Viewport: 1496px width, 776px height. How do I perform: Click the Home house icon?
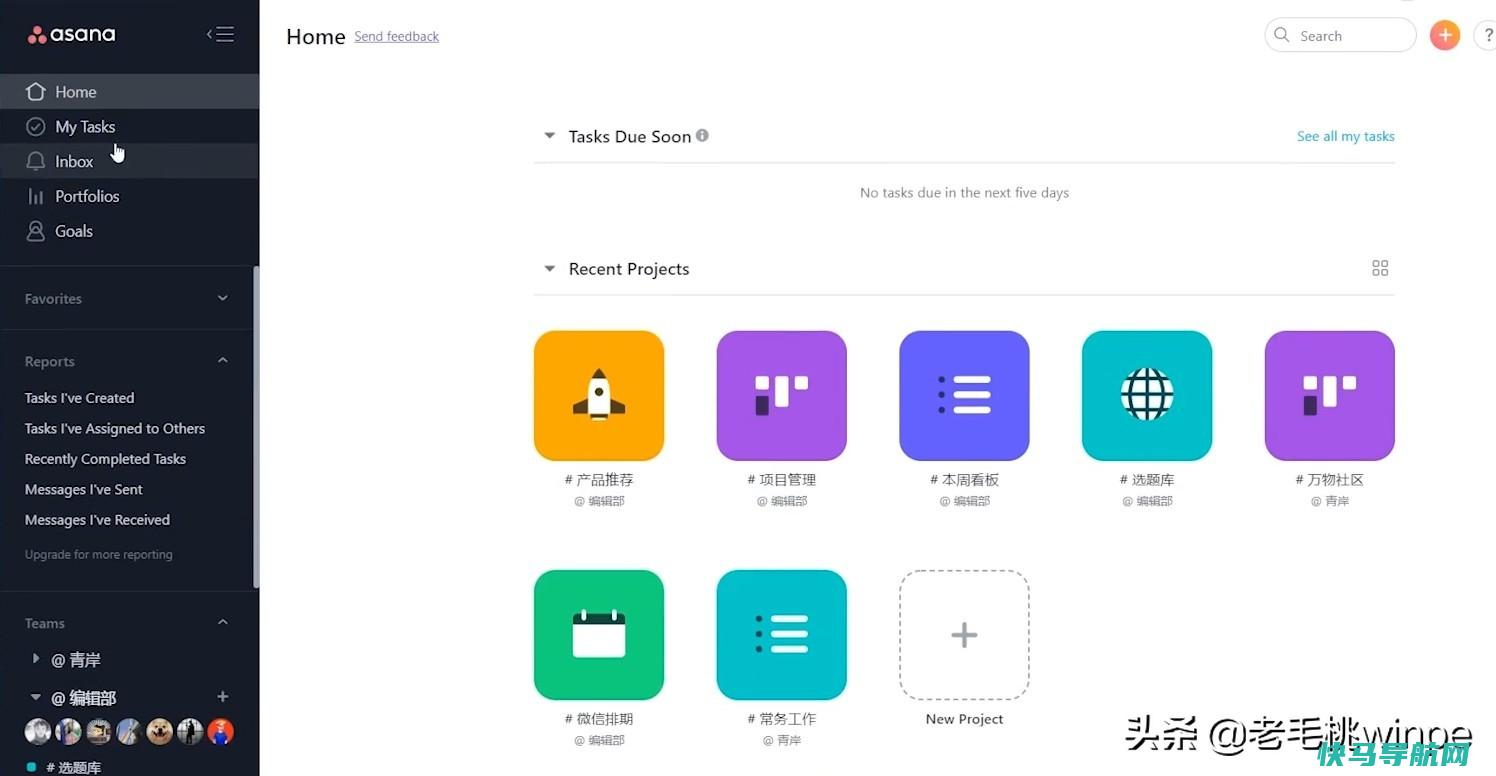point(36,92)
